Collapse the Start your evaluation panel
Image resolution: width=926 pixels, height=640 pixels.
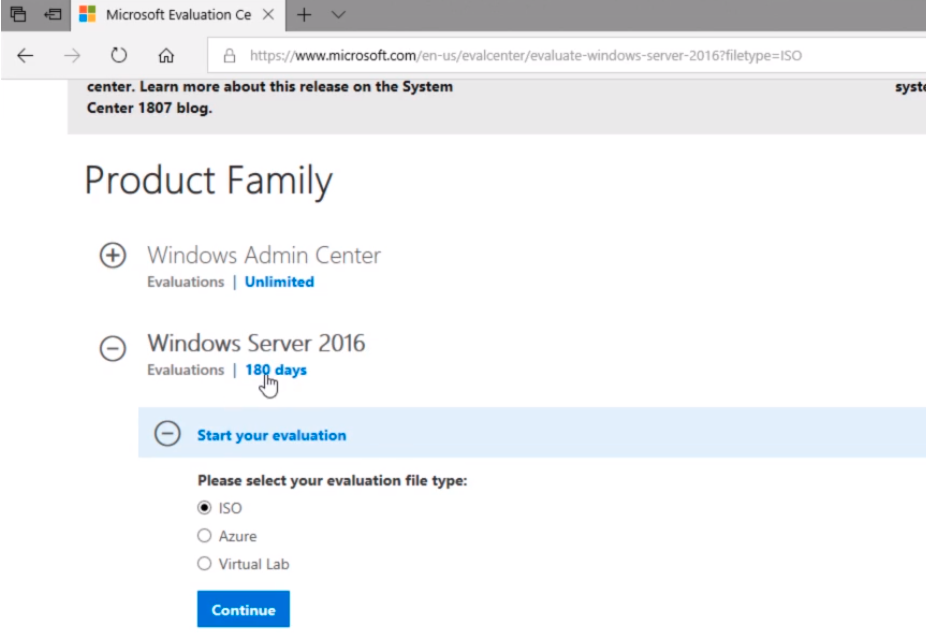167,433
